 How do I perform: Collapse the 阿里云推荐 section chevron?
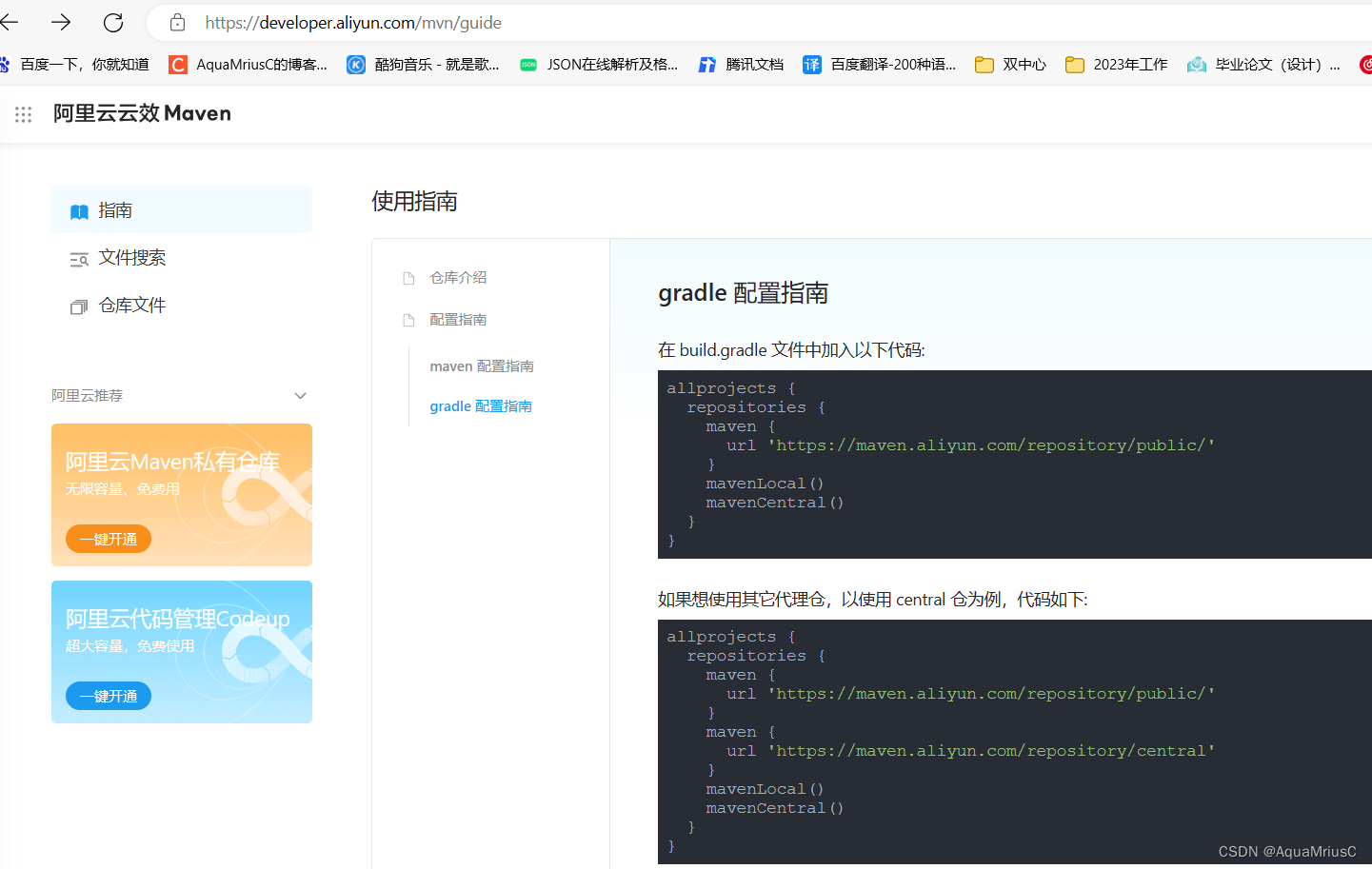click(x=301, y=396)
